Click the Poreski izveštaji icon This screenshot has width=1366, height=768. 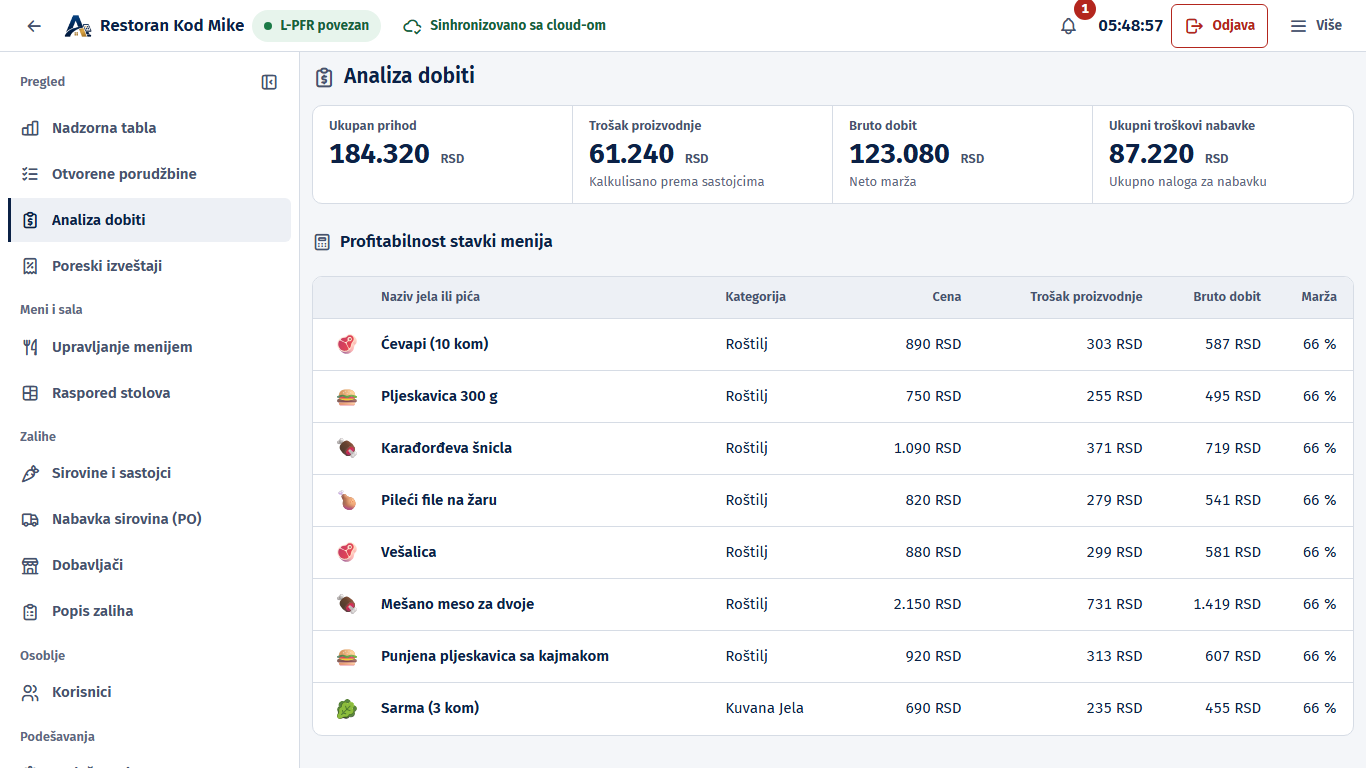point(31,266)
